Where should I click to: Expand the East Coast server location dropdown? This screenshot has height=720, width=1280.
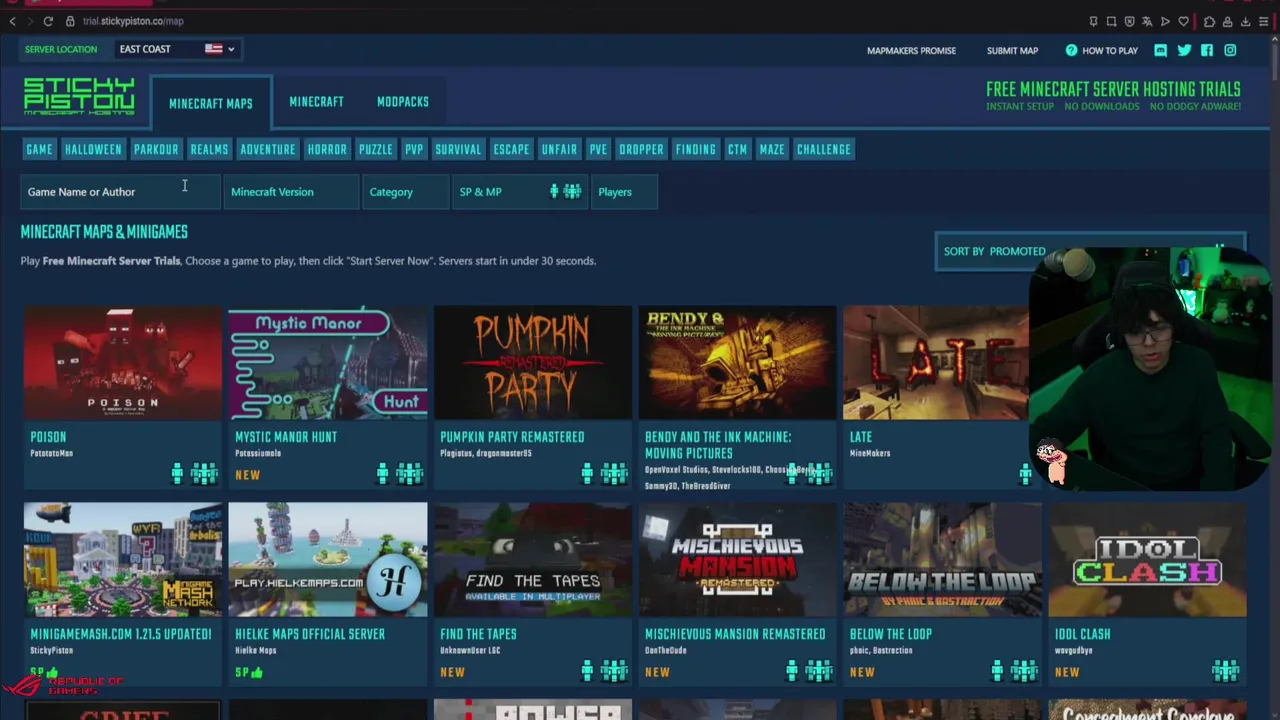click(177, 49)
